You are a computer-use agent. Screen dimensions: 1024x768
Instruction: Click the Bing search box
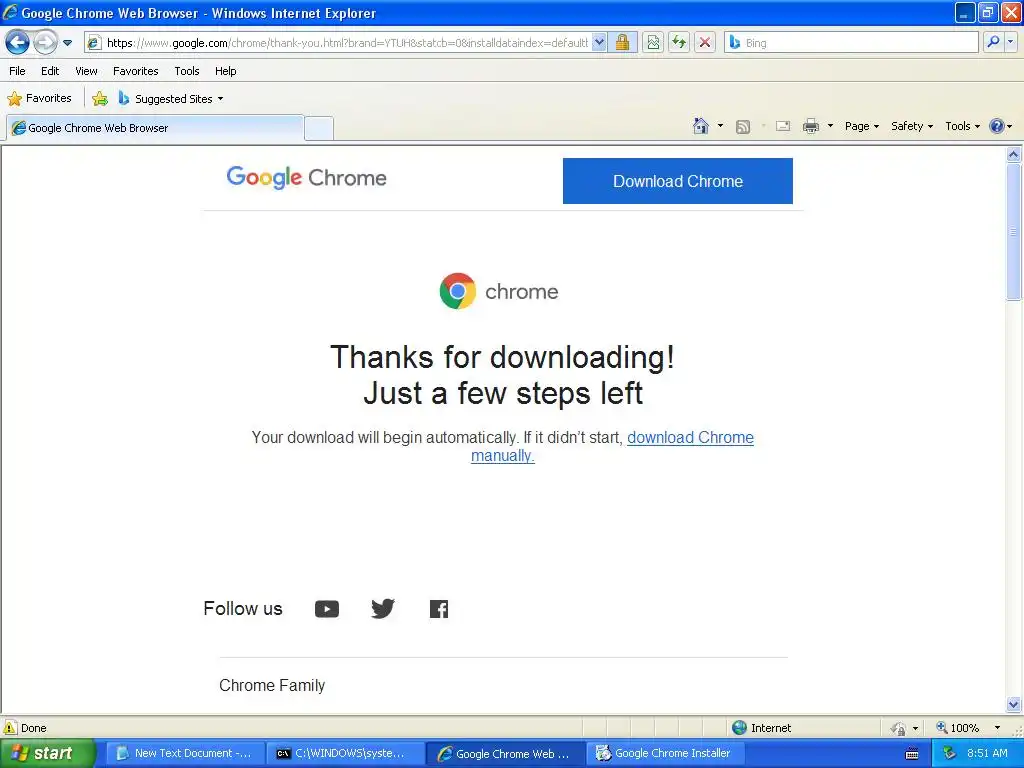(x=852, y=43)
